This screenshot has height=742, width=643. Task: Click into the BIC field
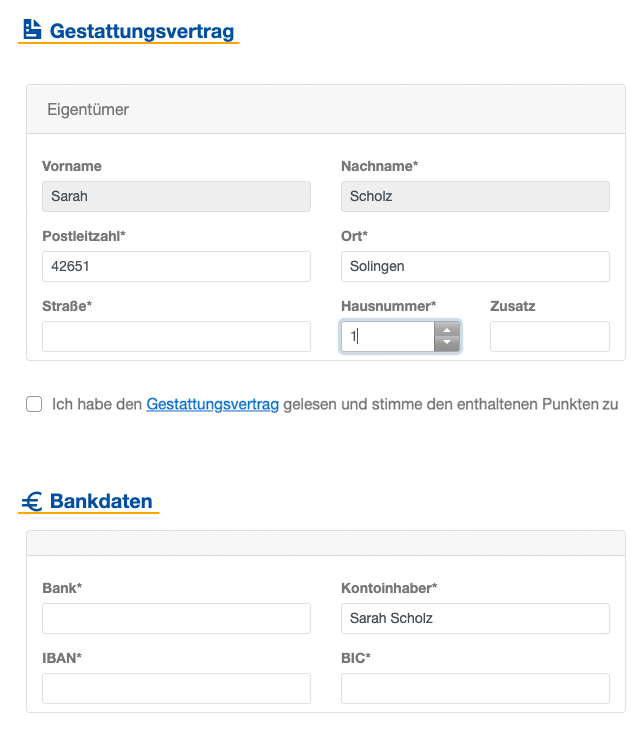(x=476, y=689)
